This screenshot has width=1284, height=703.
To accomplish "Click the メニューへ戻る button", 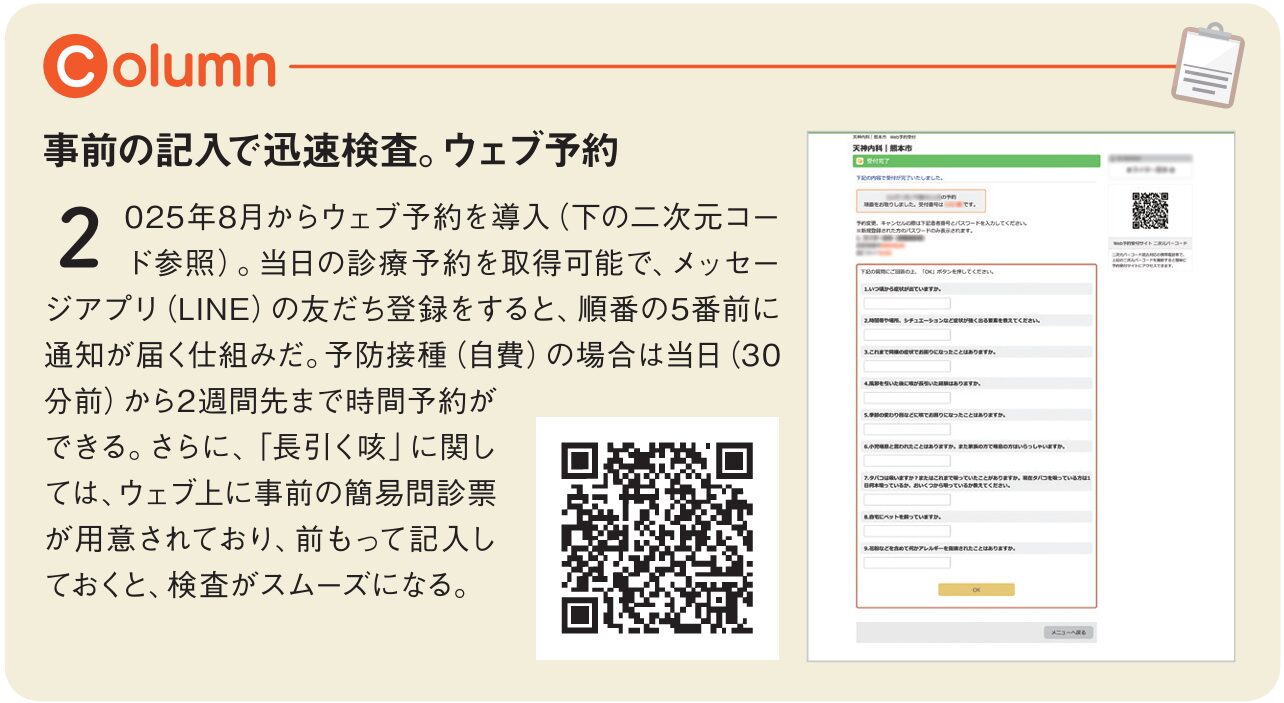I will (x=1068, y=632).
